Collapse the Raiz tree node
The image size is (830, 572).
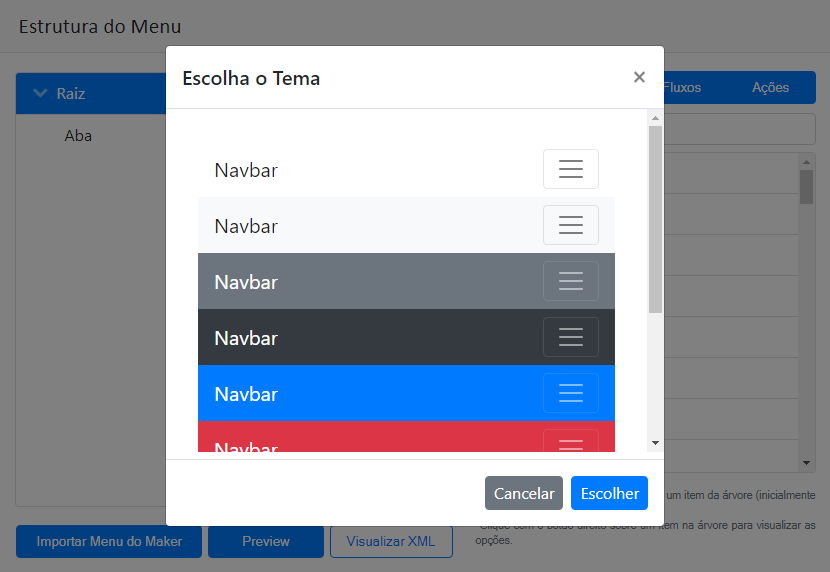(41, 94)
